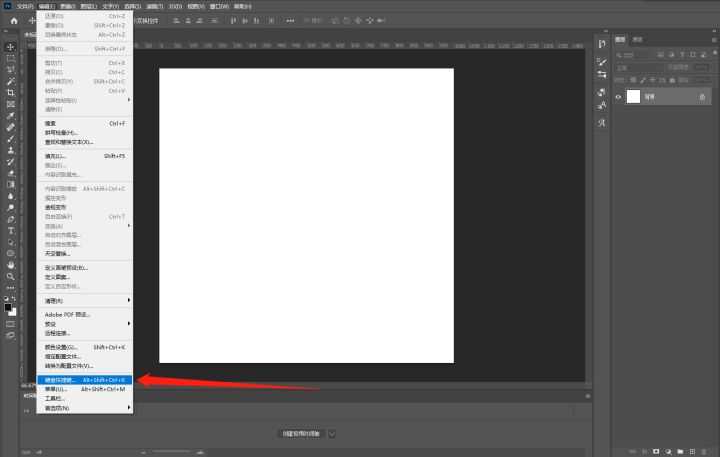Select the Dodge tool
Screen dimensions: 720x457
[x=11, y=208]
